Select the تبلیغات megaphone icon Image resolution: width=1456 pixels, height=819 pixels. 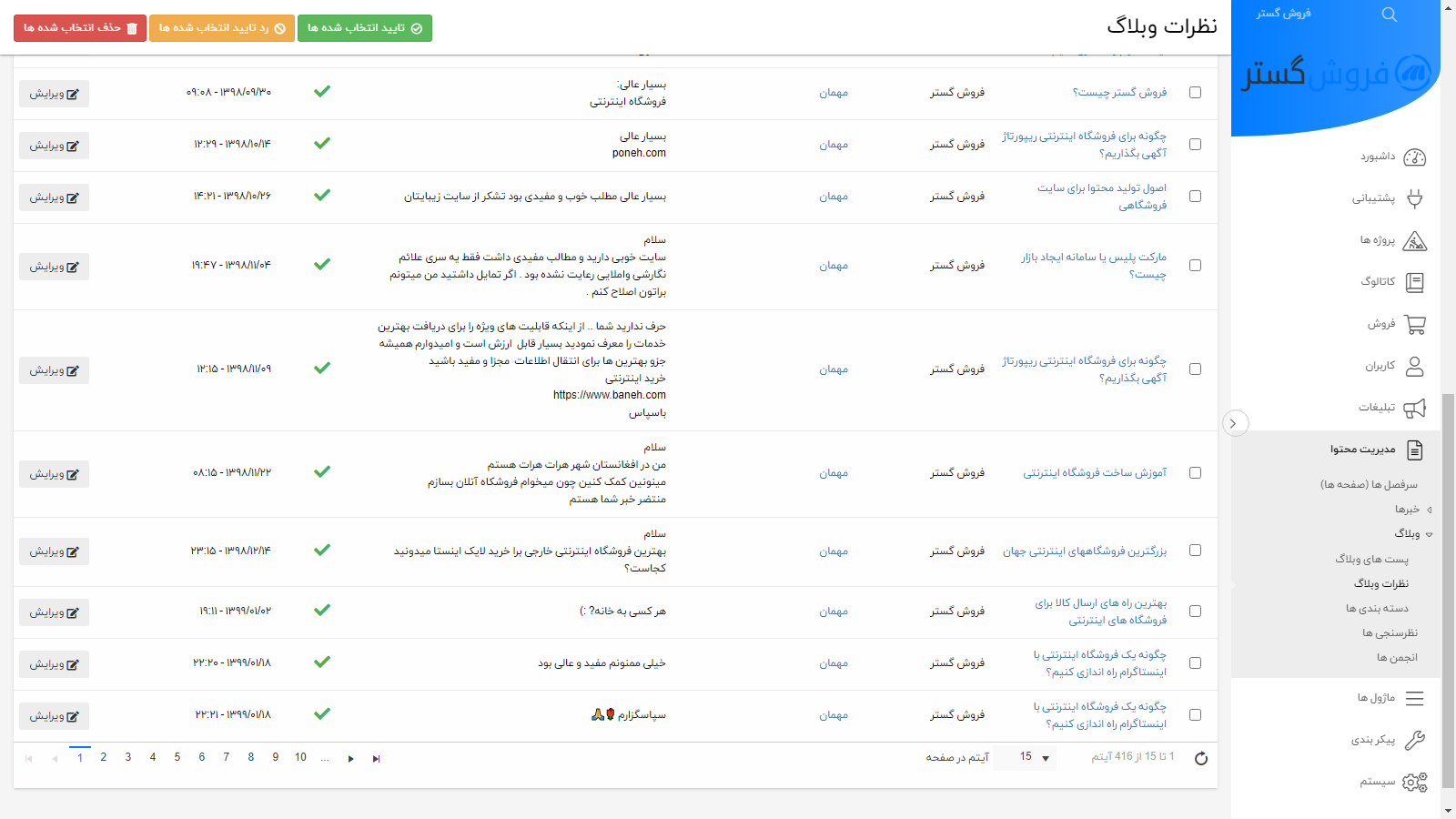pyautogui.click(x=1414, y=408)
